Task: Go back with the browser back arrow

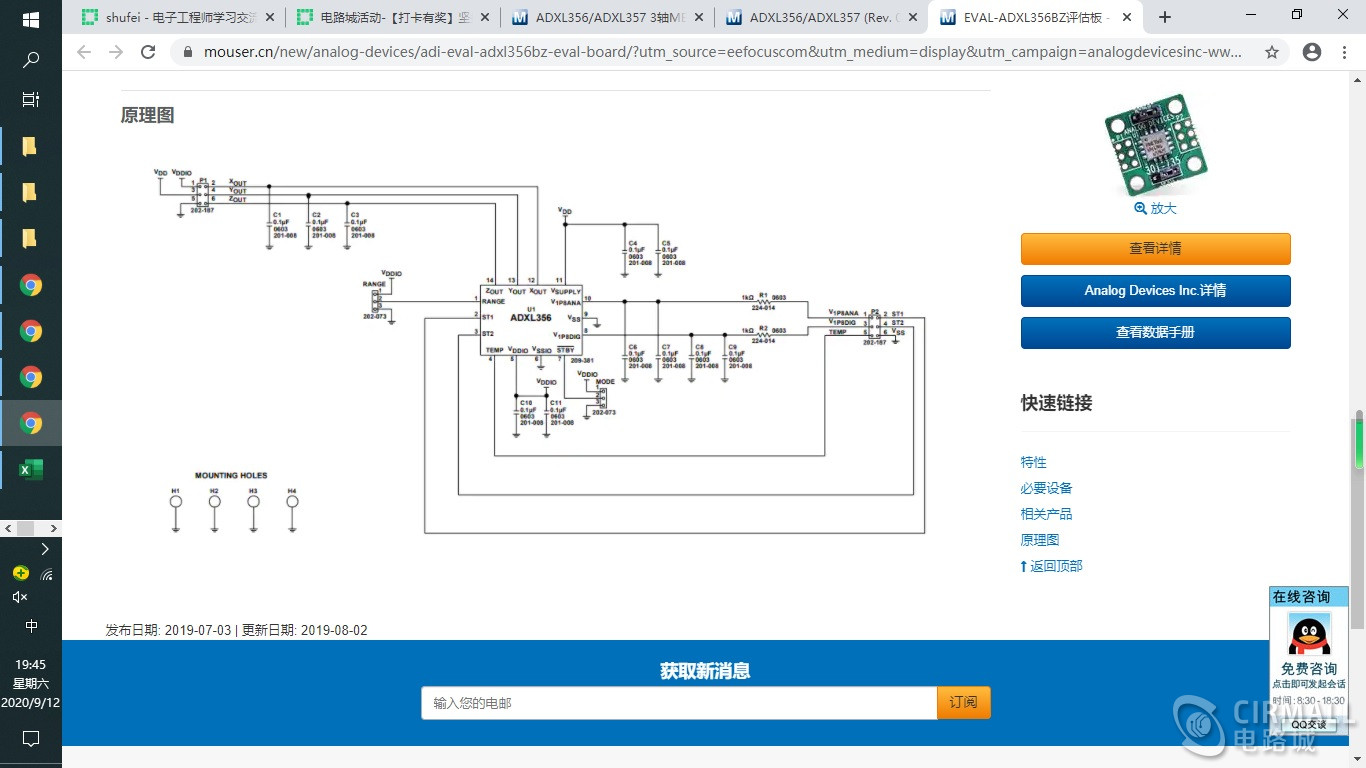Action: [x=84, y=52]
